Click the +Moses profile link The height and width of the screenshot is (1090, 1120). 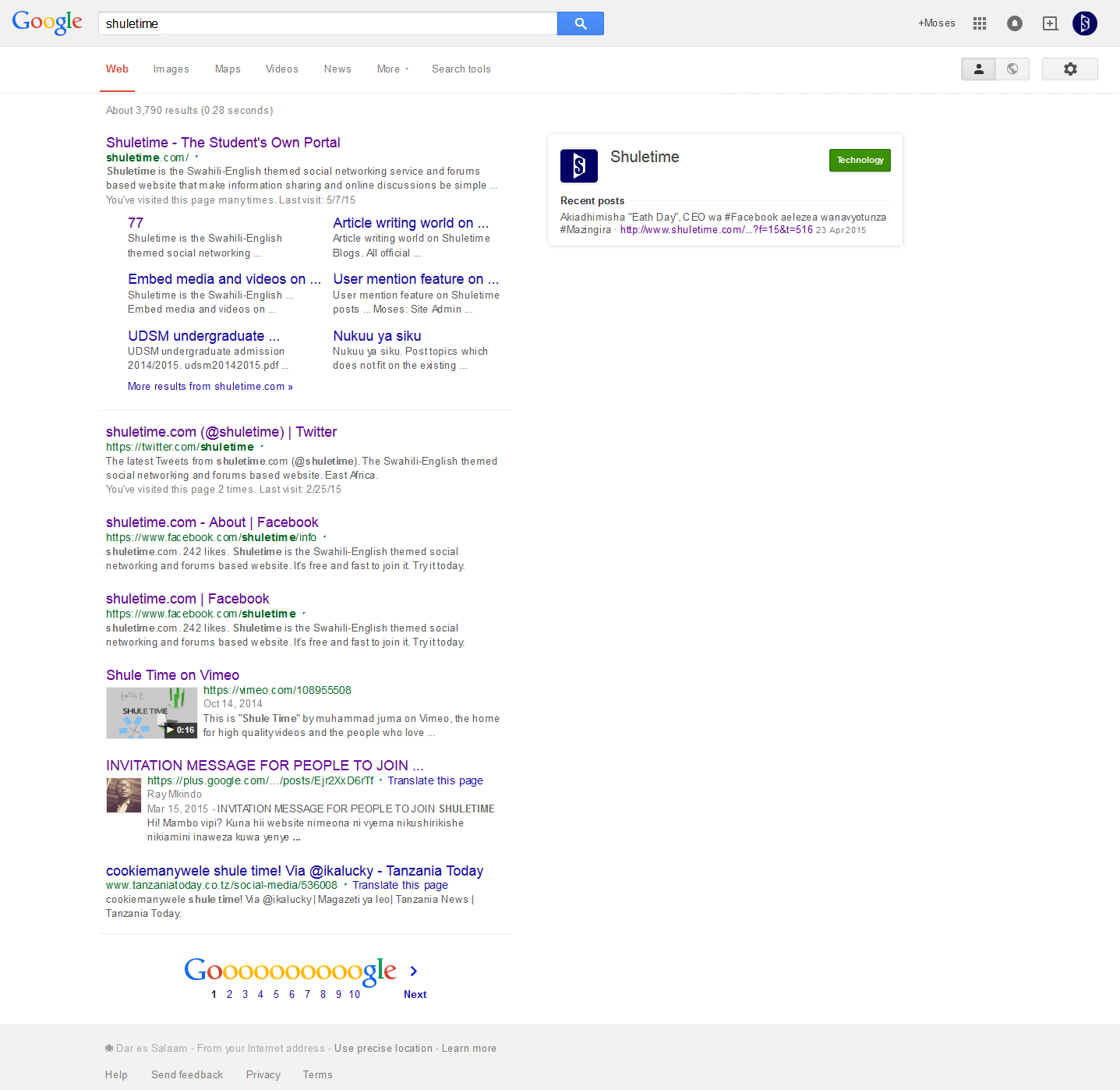[x=937, y=23]
